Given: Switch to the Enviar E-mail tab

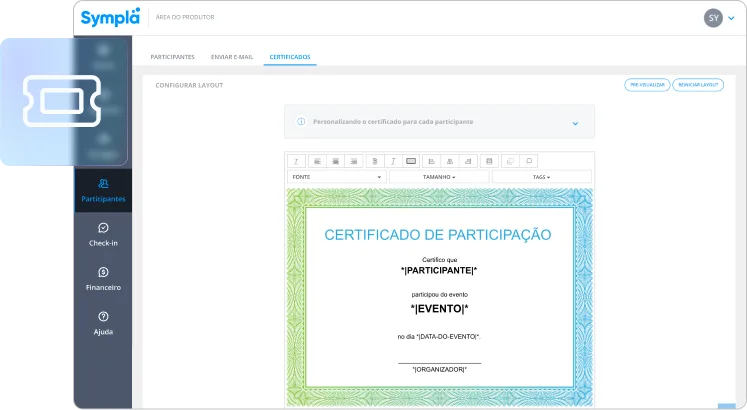Looking at the screenshot, I should point(232,57).
